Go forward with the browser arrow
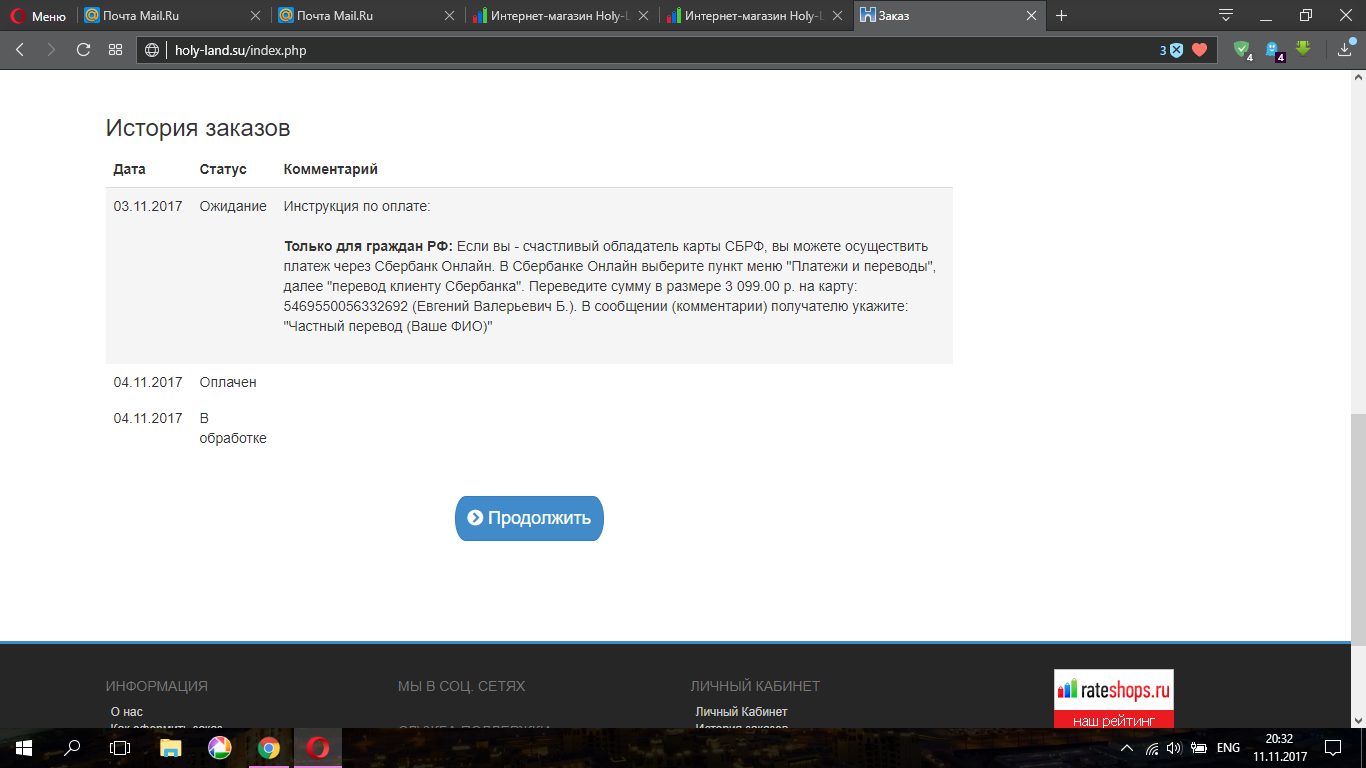Image resolution: width=1366 pixels, height=768 pixels. (x=51, y=50)
